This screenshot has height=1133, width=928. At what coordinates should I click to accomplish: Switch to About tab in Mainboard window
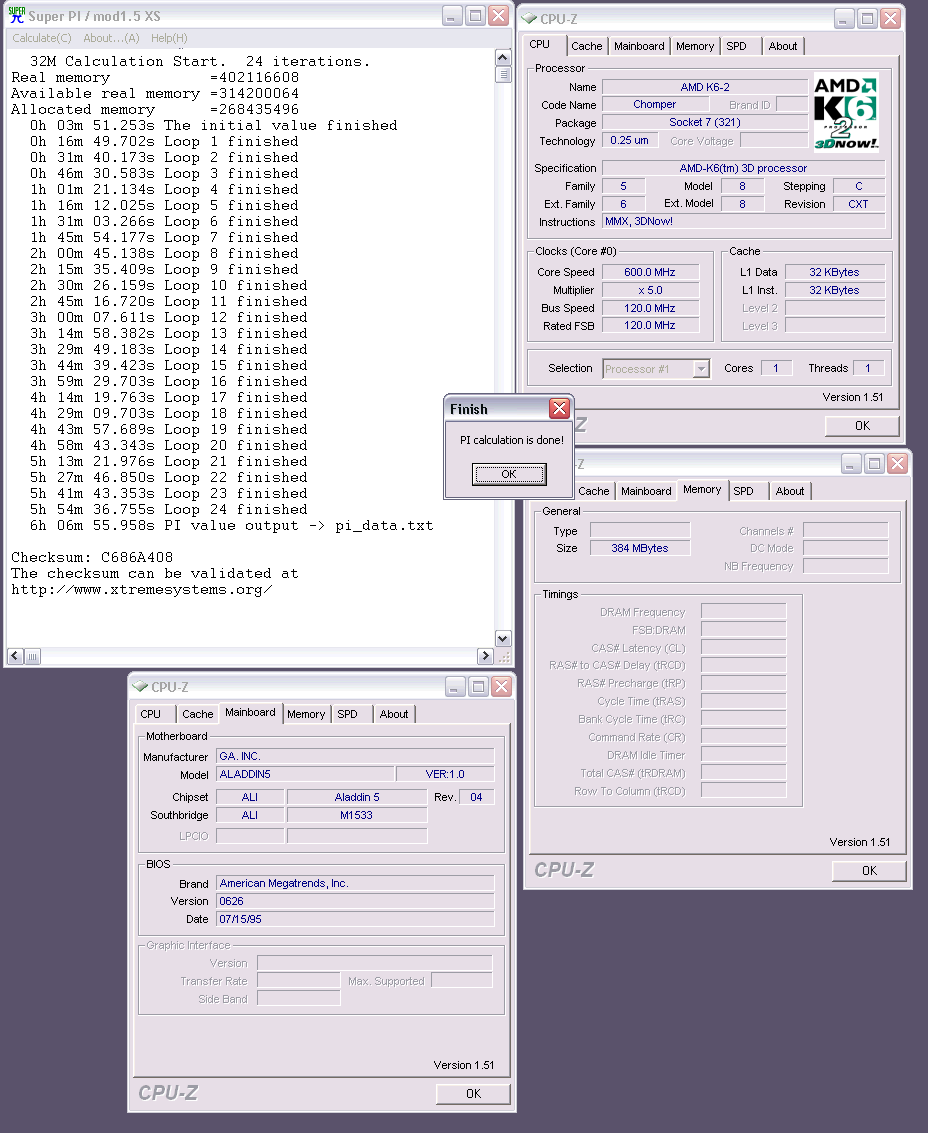tap(394, 714)
